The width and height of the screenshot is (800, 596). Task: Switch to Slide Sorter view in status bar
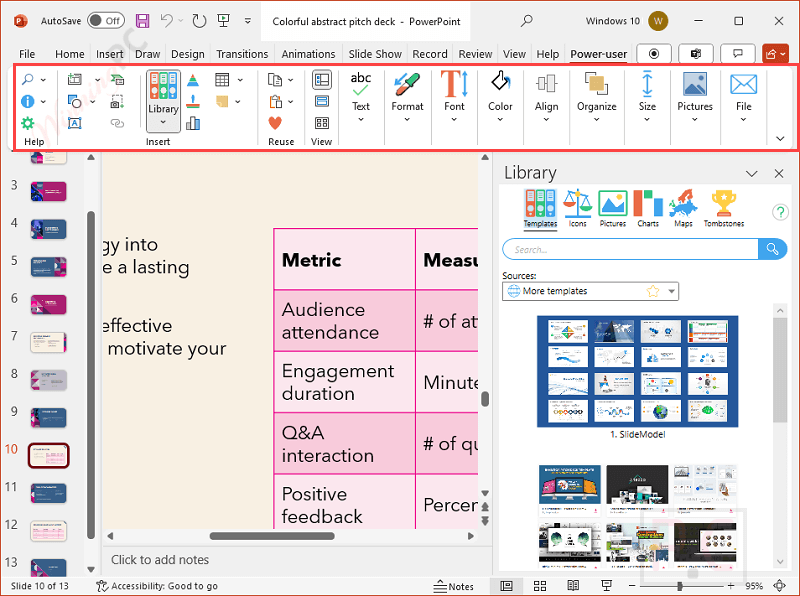click(x=540, y=586)
